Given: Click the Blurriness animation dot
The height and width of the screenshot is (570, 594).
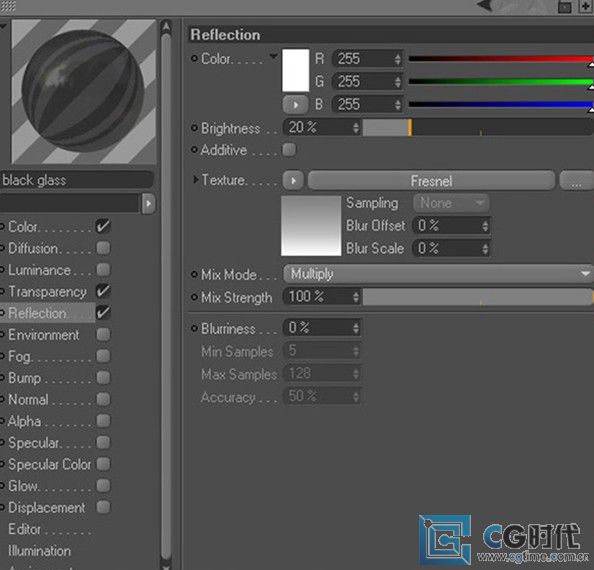Looking at the screenshot, I should point(194,328).
